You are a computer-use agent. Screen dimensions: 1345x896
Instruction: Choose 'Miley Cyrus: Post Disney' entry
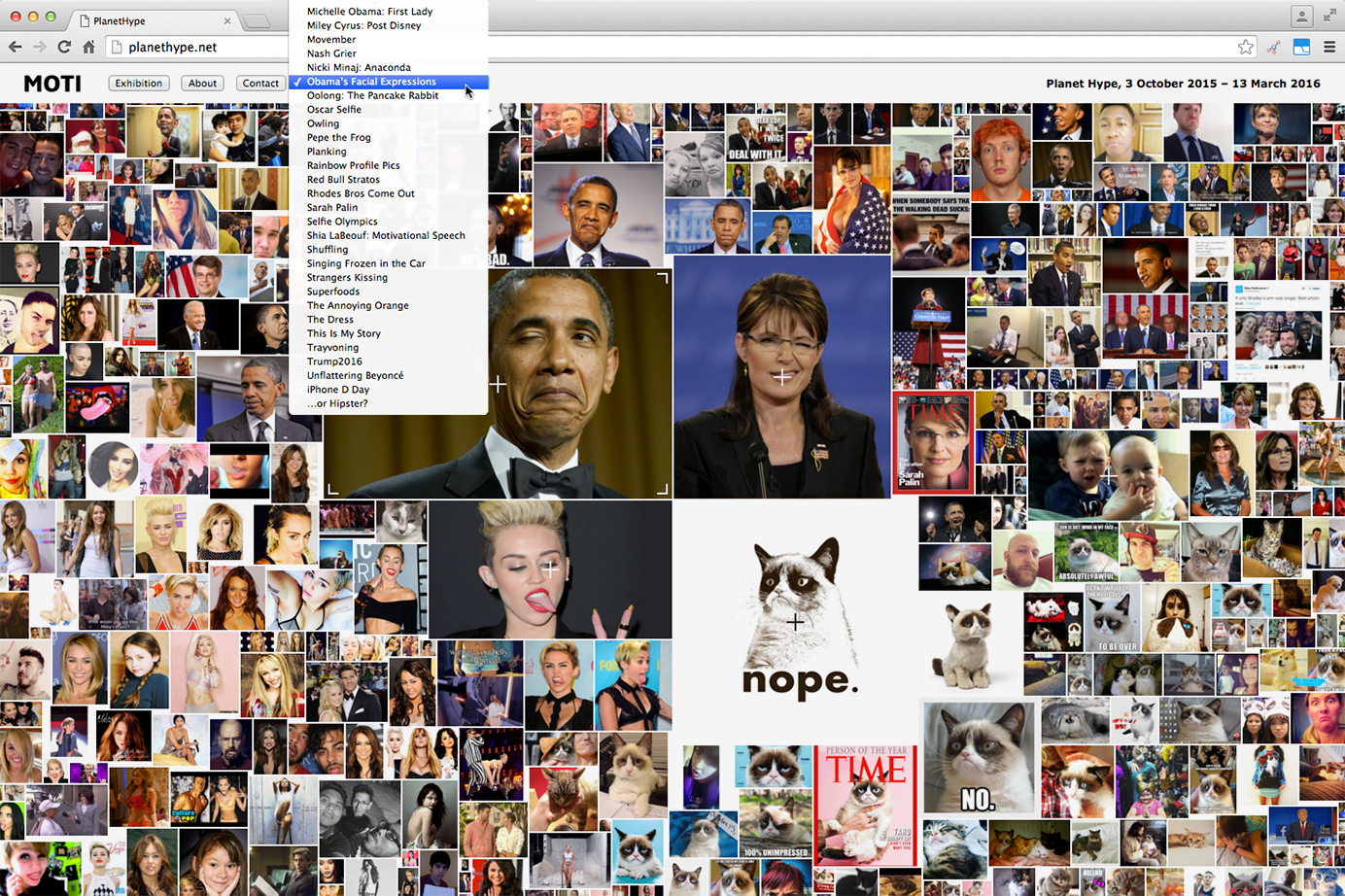(x=363, y=26)
